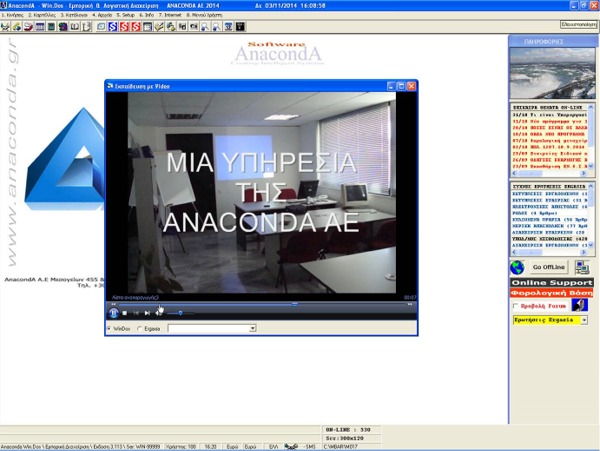Expand the yellow Ερωτήσεις Ergasia dropdown

pos(584,320)
